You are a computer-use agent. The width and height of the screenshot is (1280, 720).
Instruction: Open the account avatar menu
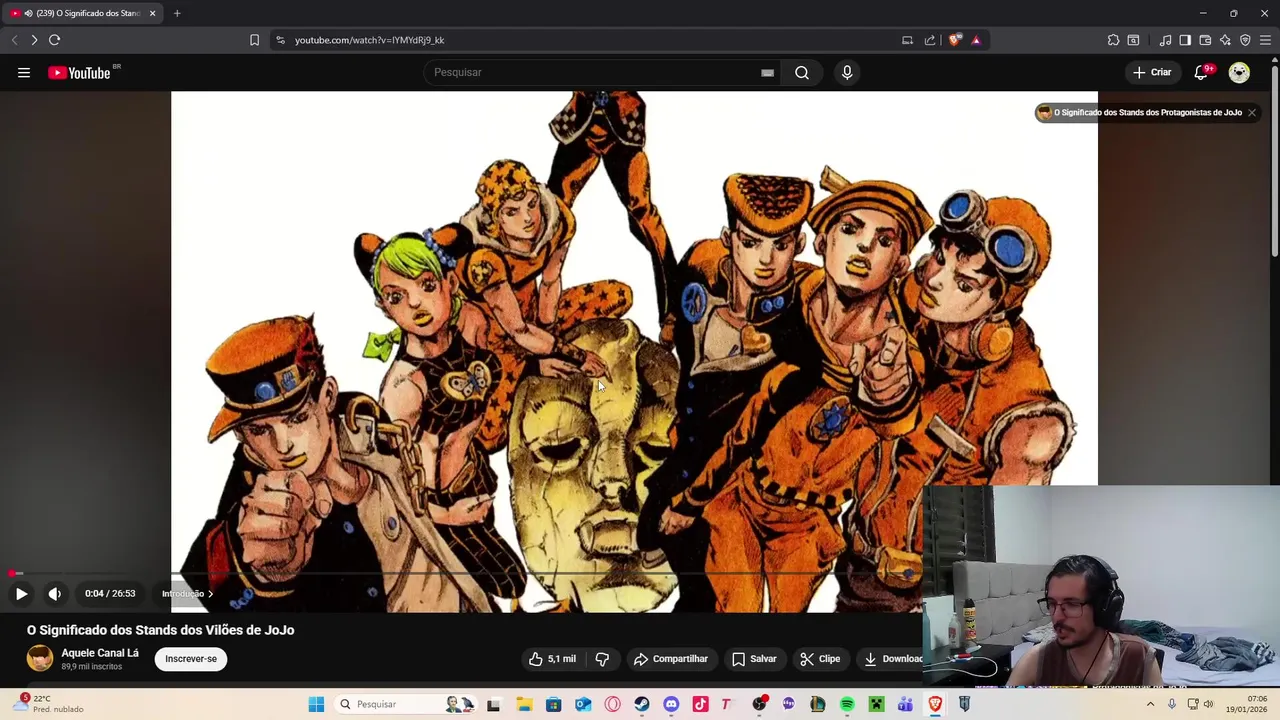(x=1239, y=72)
